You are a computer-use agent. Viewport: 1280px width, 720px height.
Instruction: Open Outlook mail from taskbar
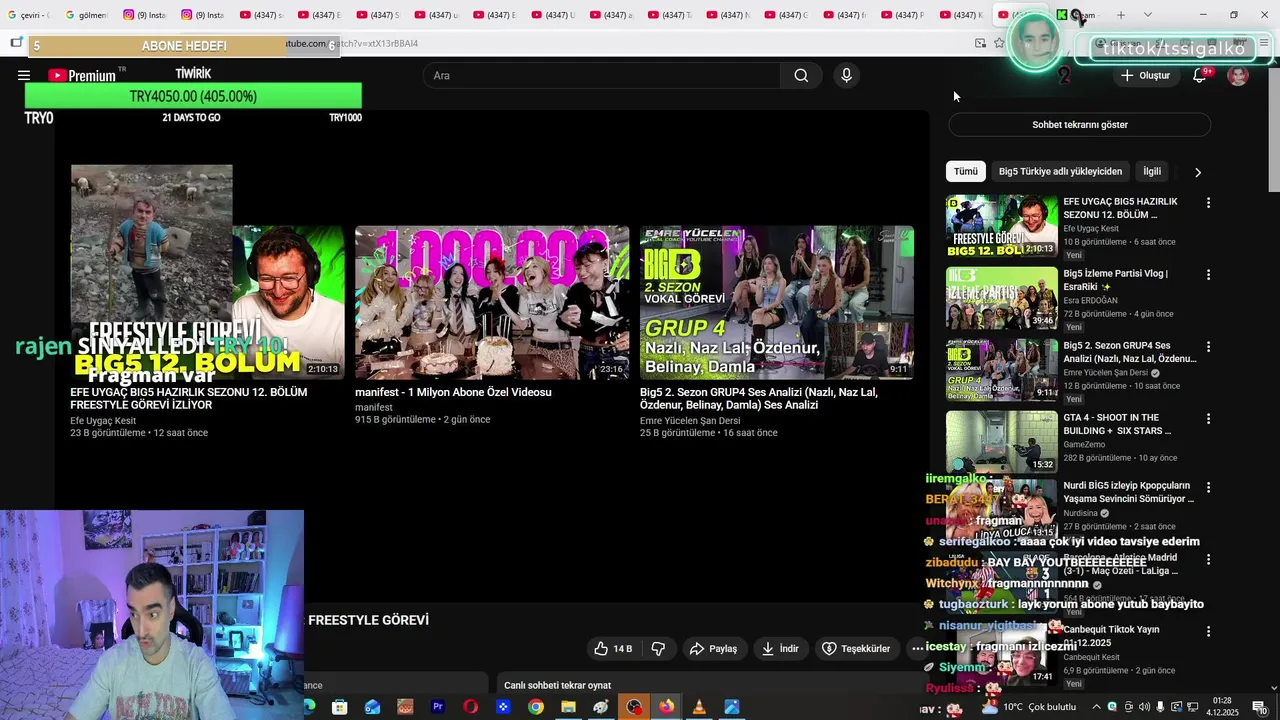coord(372,707)
